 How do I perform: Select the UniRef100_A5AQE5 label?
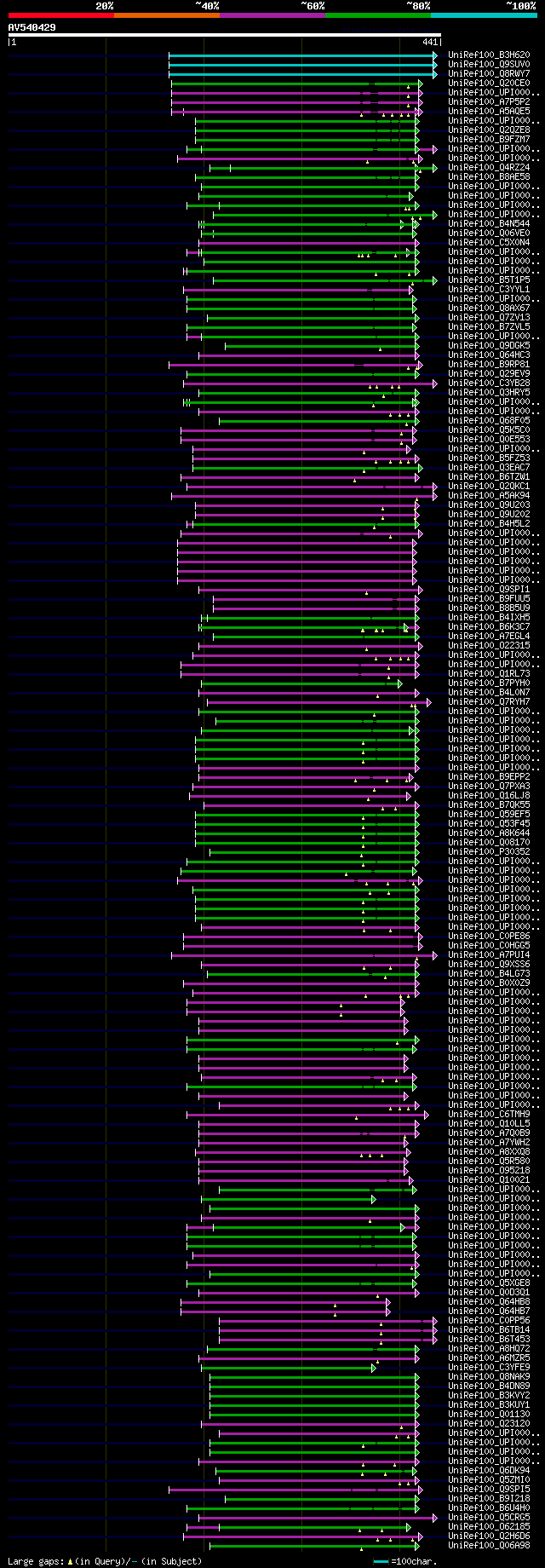tap(489, 112)
